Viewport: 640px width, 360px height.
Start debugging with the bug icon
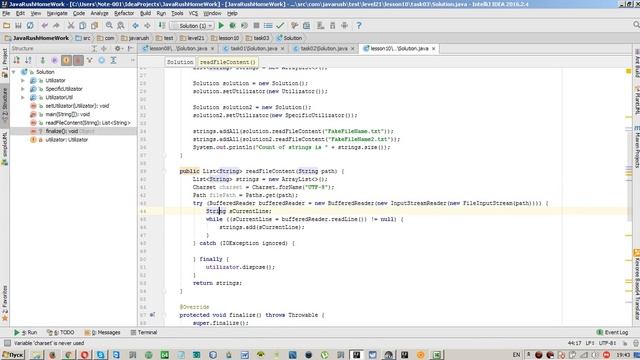point(233,26)
